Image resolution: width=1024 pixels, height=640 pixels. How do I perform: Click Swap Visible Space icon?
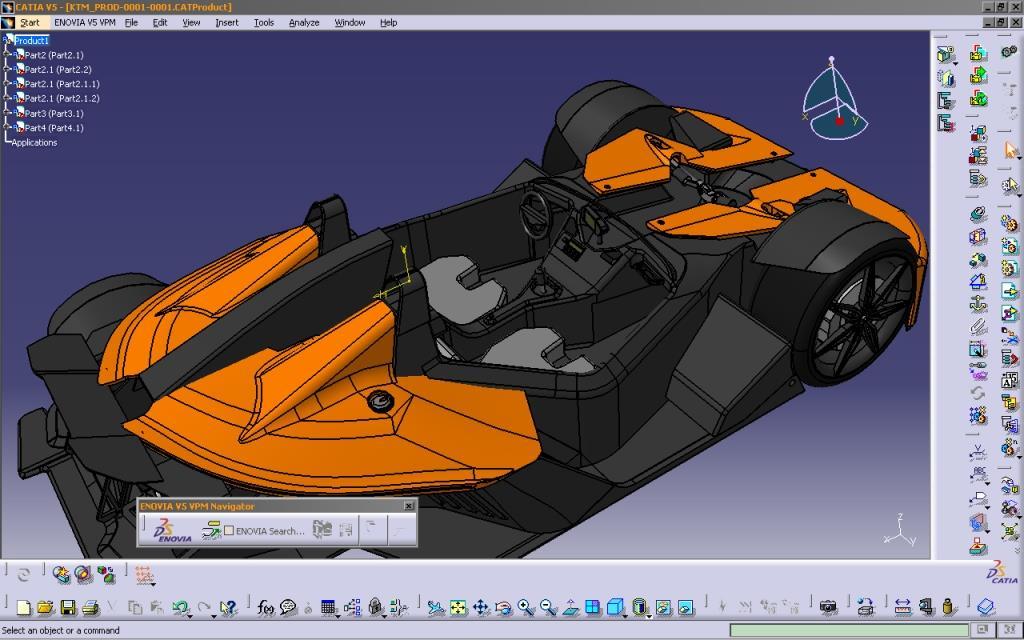click(x=686, y=608)
